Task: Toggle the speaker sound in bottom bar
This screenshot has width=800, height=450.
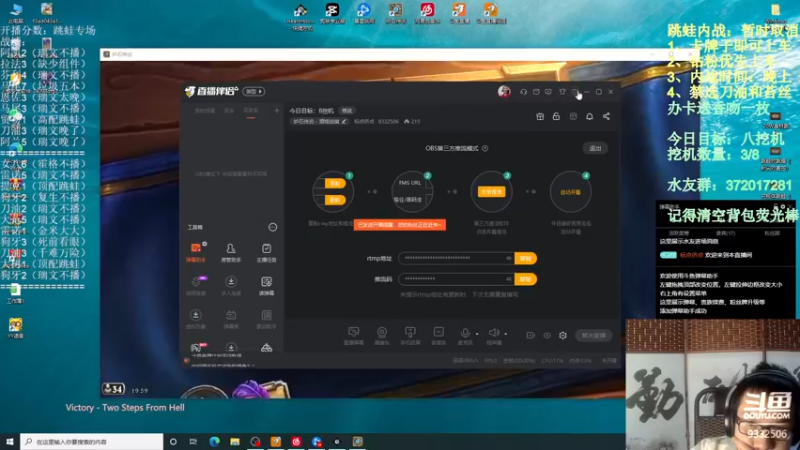Action: (x=493, y=336)
